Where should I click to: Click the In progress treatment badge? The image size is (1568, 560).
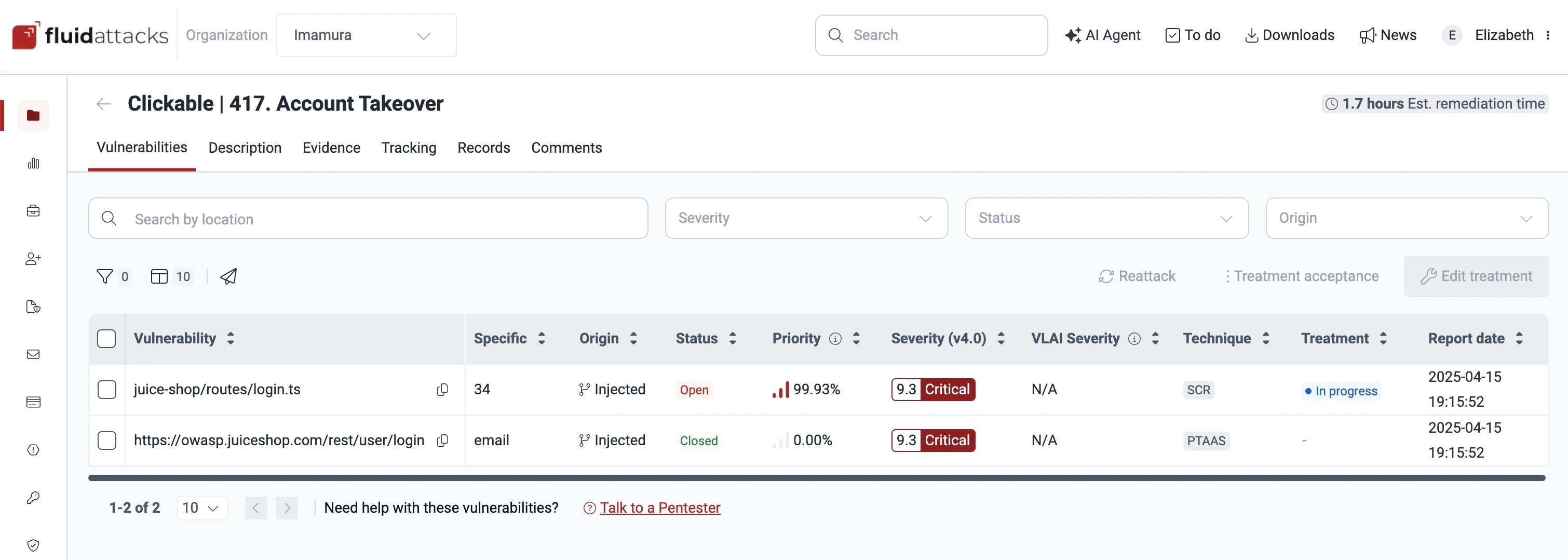click(x=1341, y=391)
